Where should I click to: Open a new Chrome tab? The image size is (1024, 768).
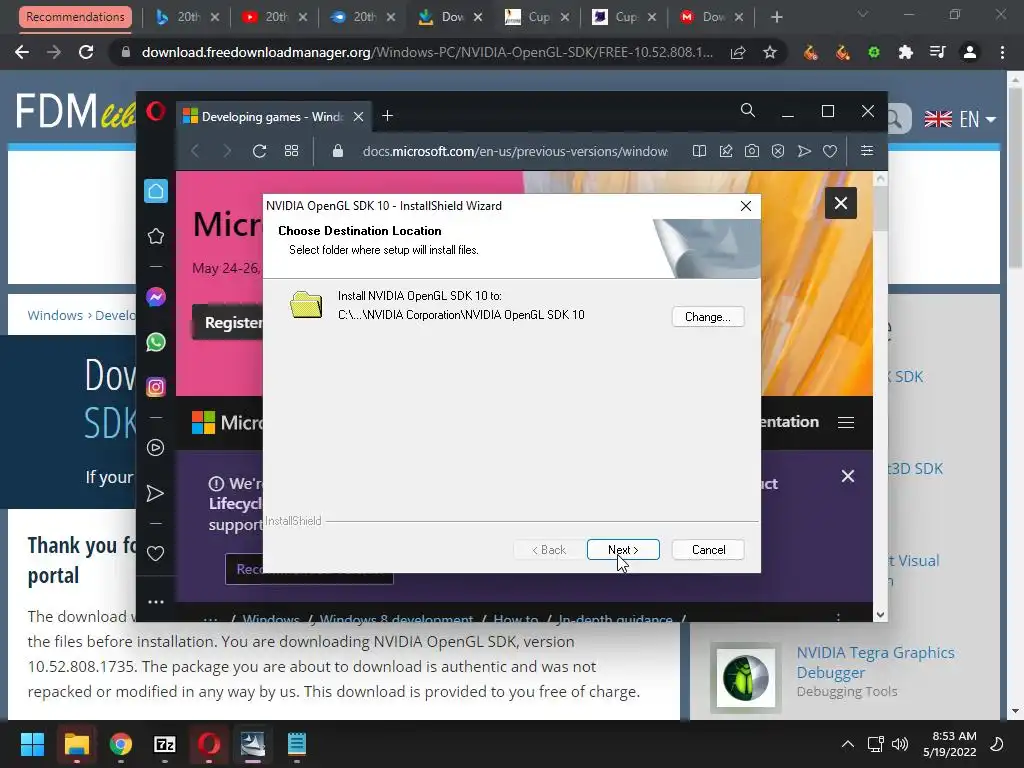776,17
